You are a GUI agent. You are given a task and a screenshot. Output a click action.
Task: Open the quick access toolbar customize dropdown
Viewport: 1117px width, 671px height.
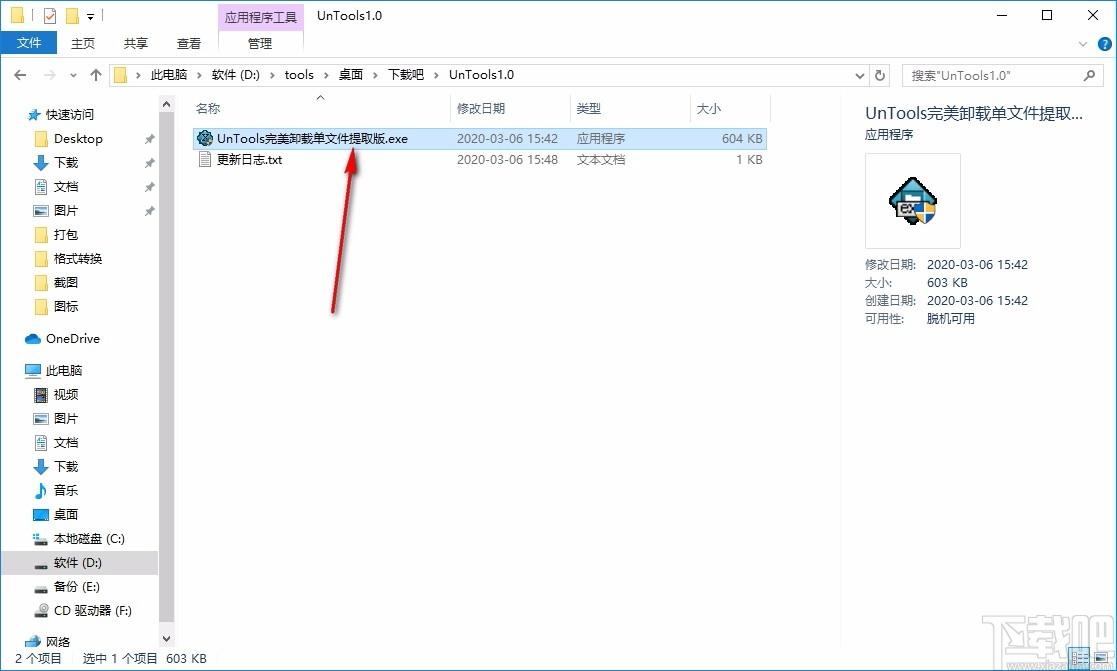(x=90, y=16)
